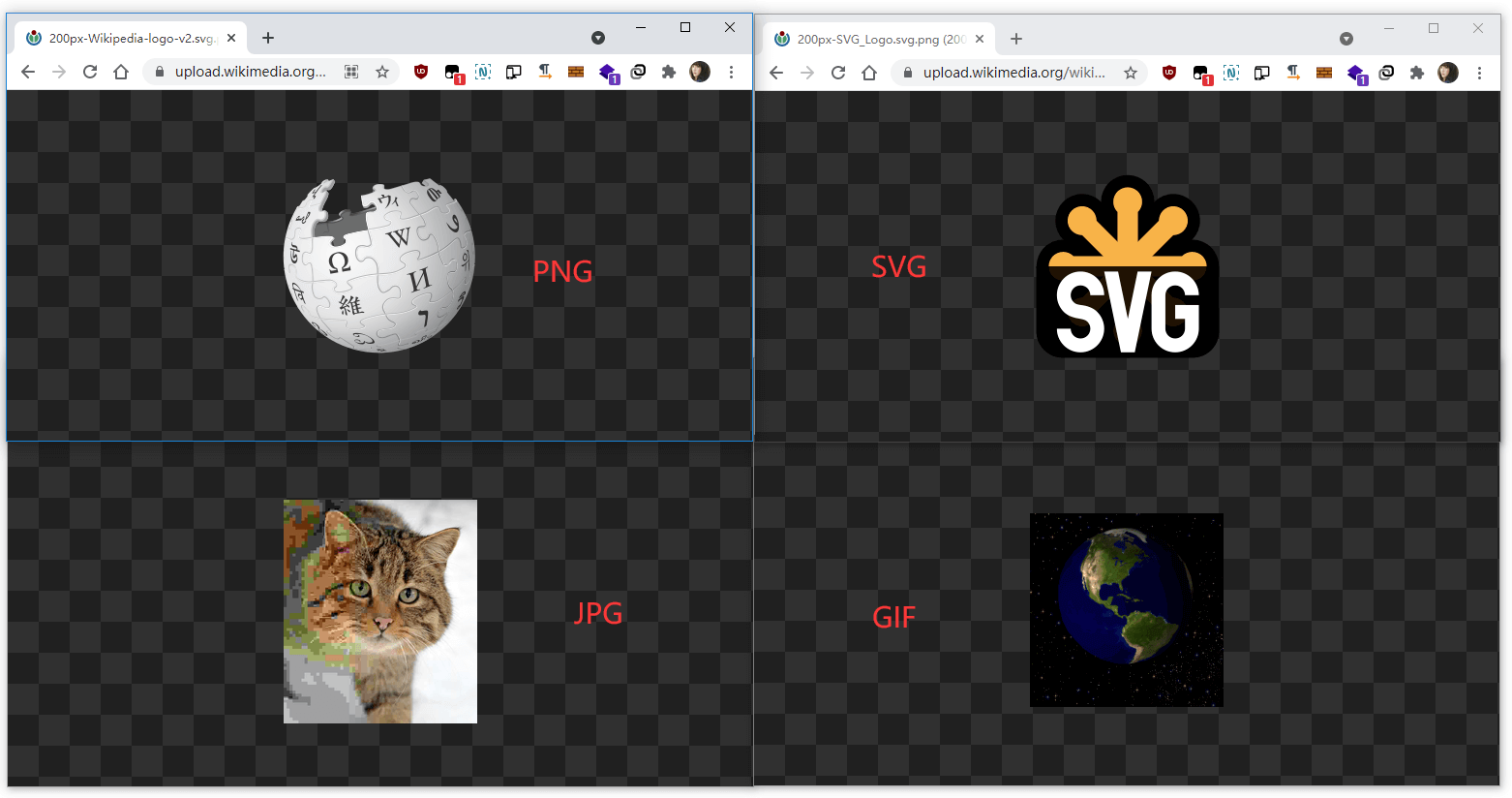Screen dimensions: 1512x798
Task: Click the red SVG text label
Action: tap(899, 266)
